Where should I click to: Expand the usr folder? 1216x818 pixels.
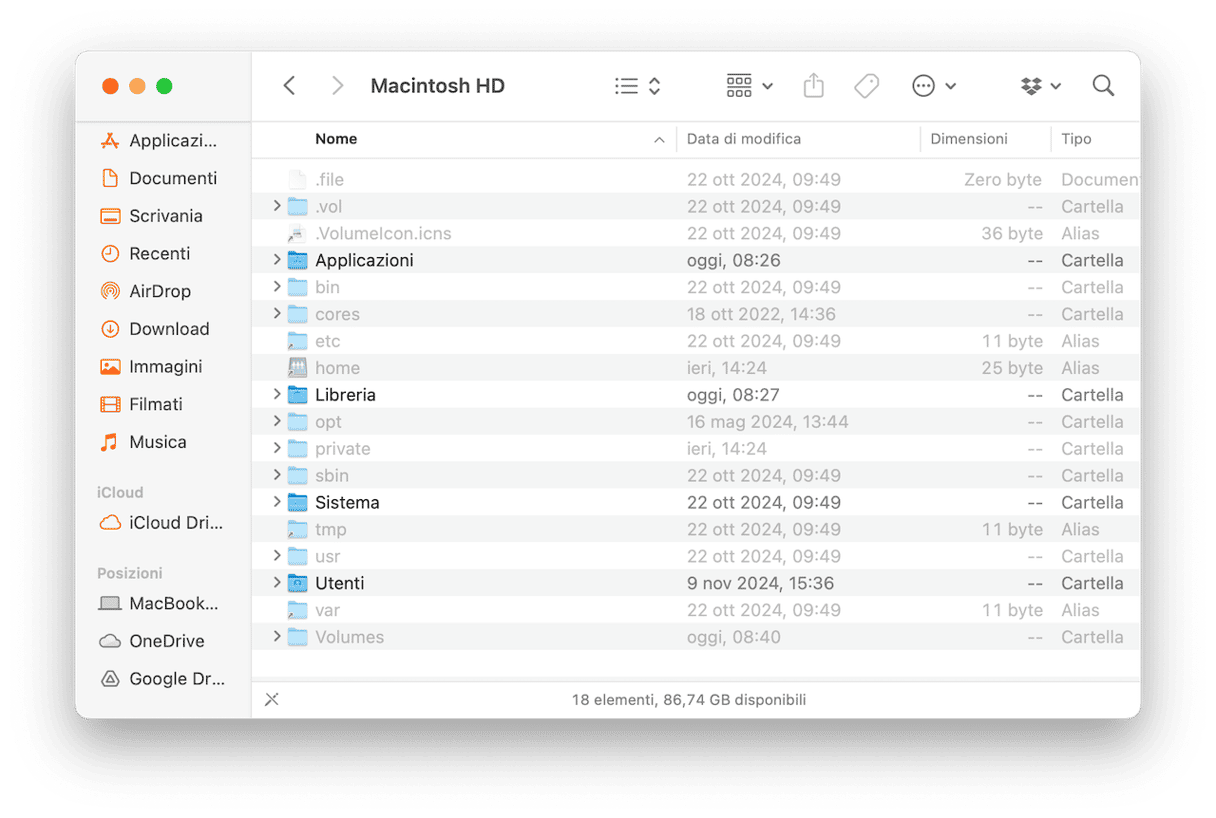coord(277,556)
